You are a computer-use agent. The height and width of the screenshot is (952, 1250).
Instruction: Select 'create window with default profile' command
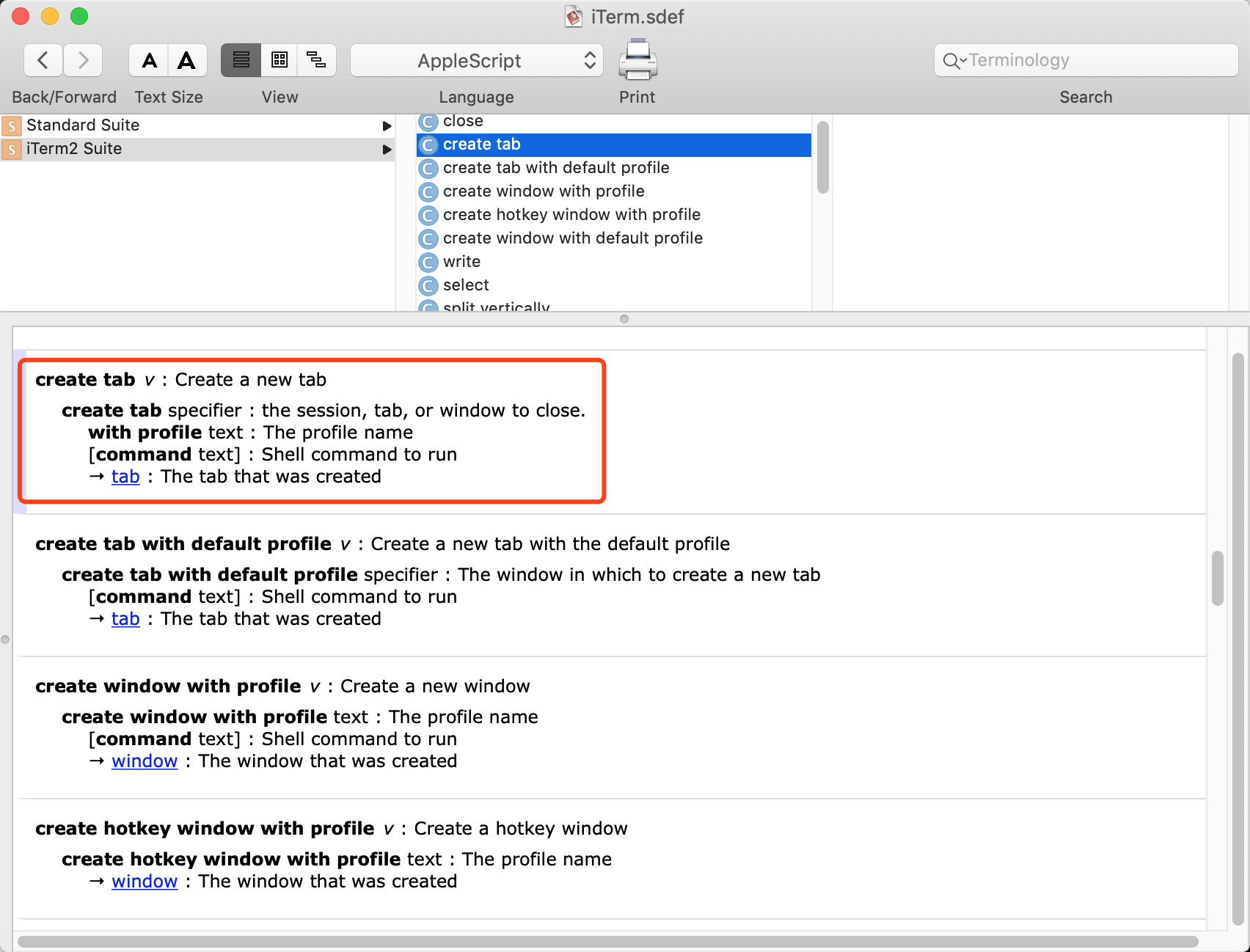pyautogui.click(x=614, y=238)
